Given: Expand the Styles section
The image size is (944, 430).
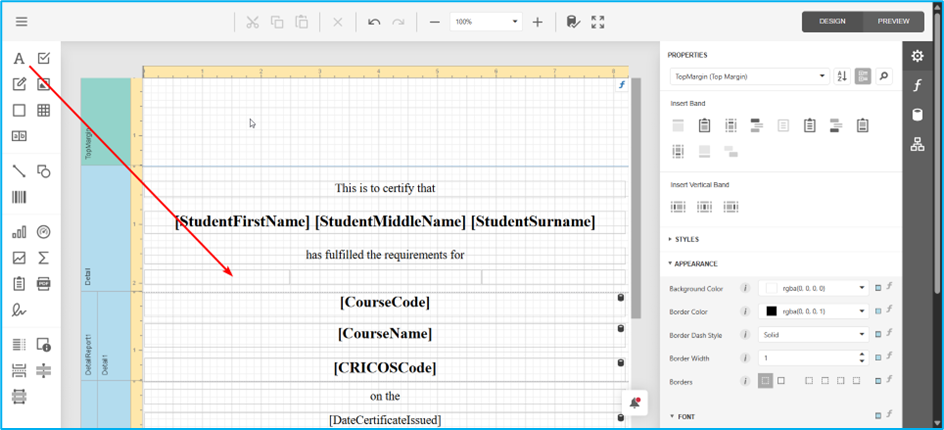Looking at the screenshot, I should 686,239.
